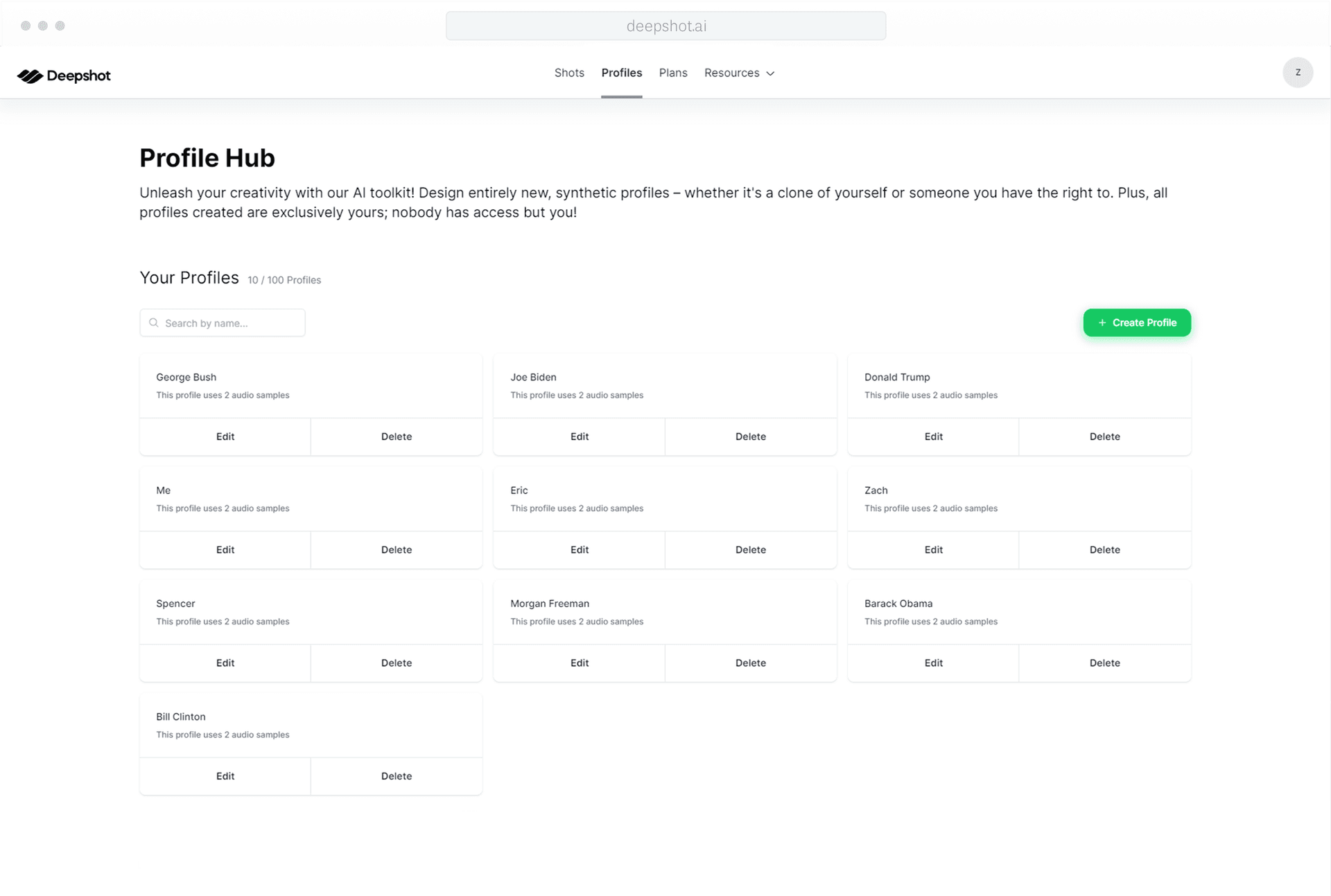Viewport: 1331px width, 896px height.
Task: Edit the Morgan Freeman profile
Action: (579, 662)
